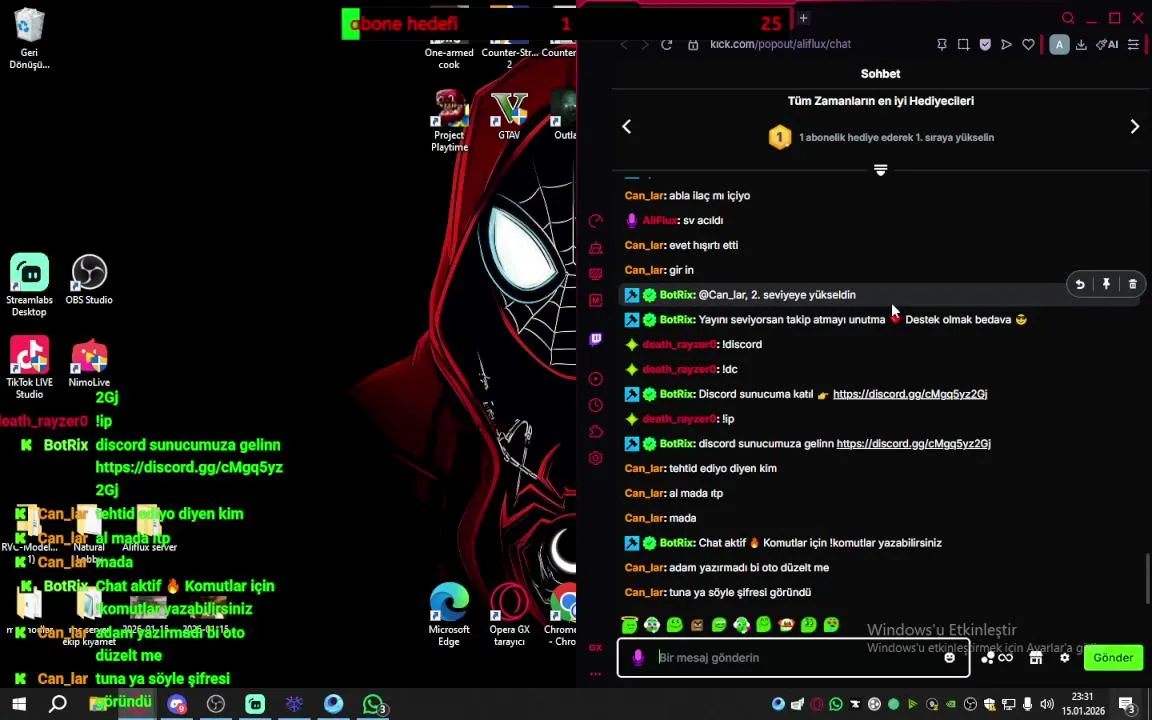
Task: Open WhatsApp from the taskbar
Action: click(x=374, y=705)
